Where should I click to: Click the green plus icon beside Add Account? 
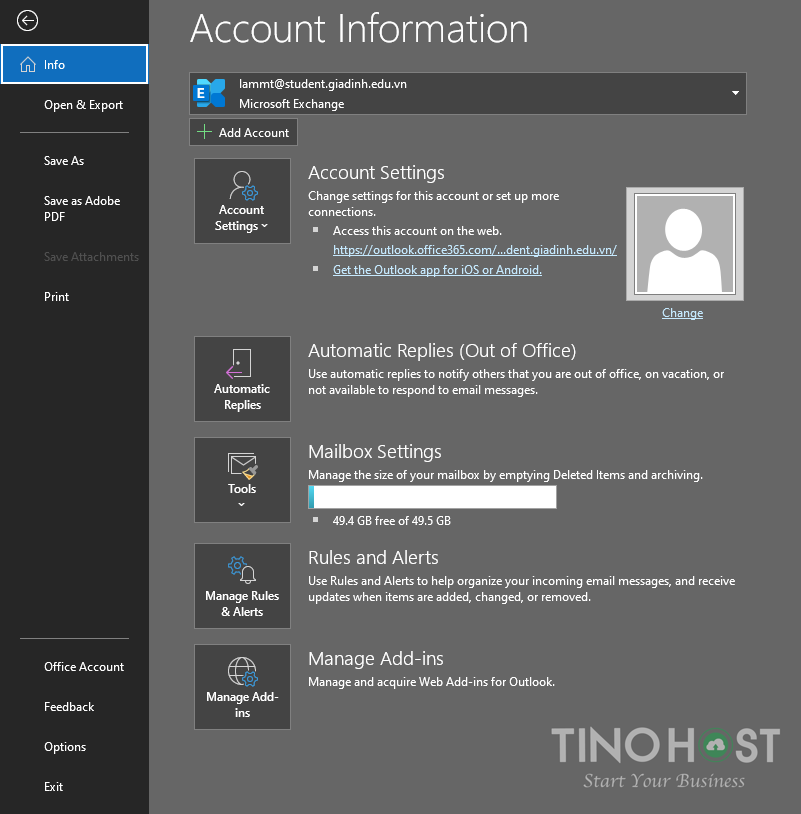click(205, 132)
